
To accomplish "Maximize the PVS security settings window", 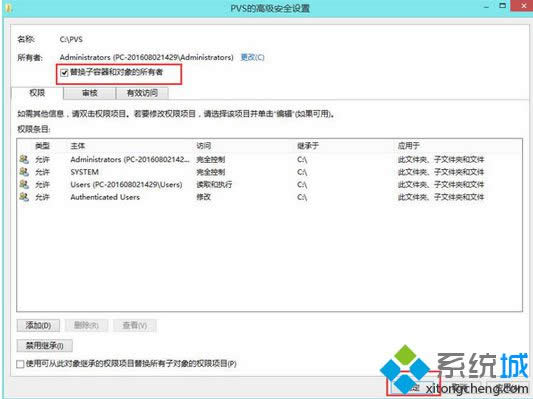I will pos(503,5).
